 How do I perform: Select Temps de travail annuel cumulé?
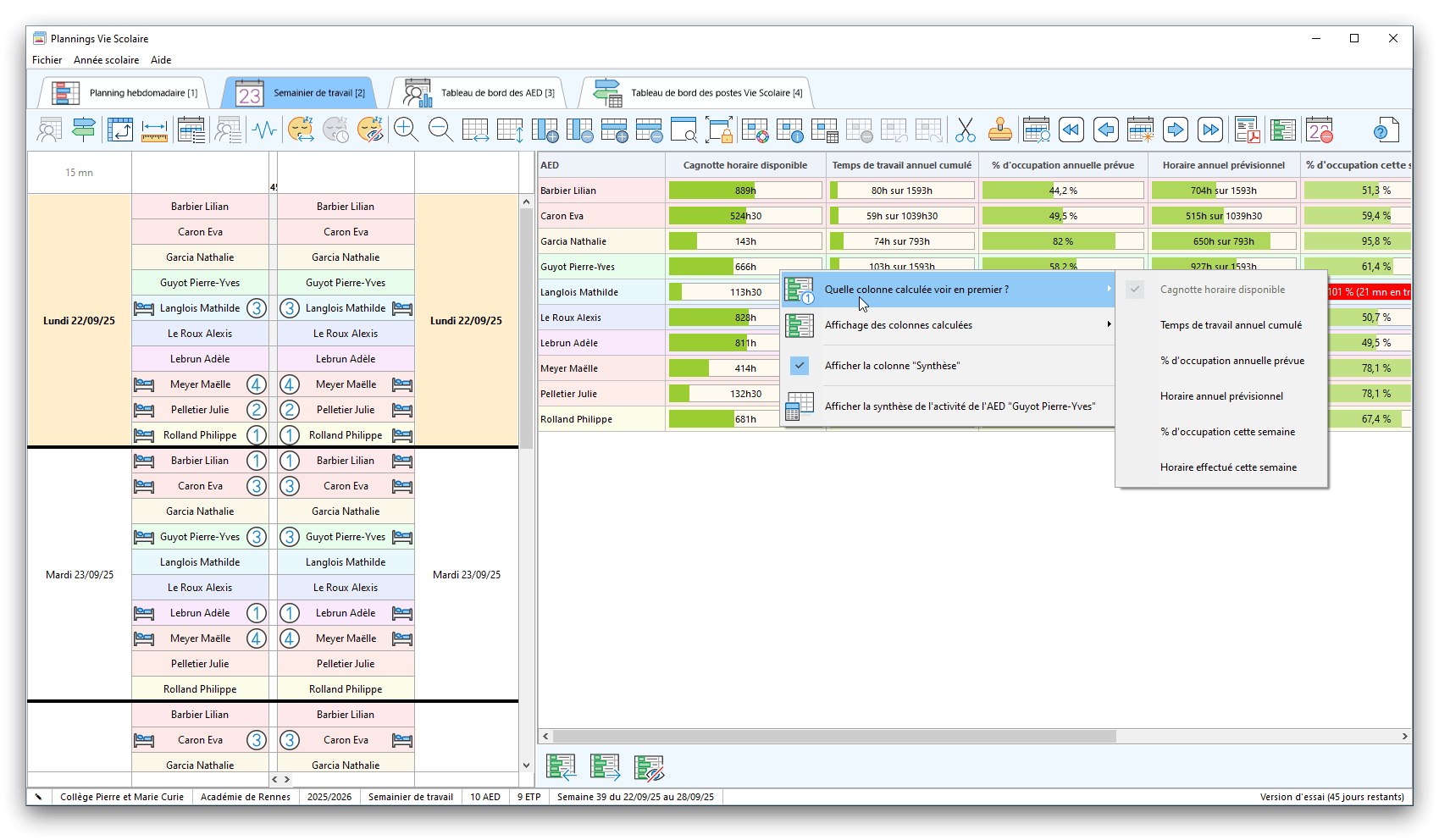[1231, 325]
